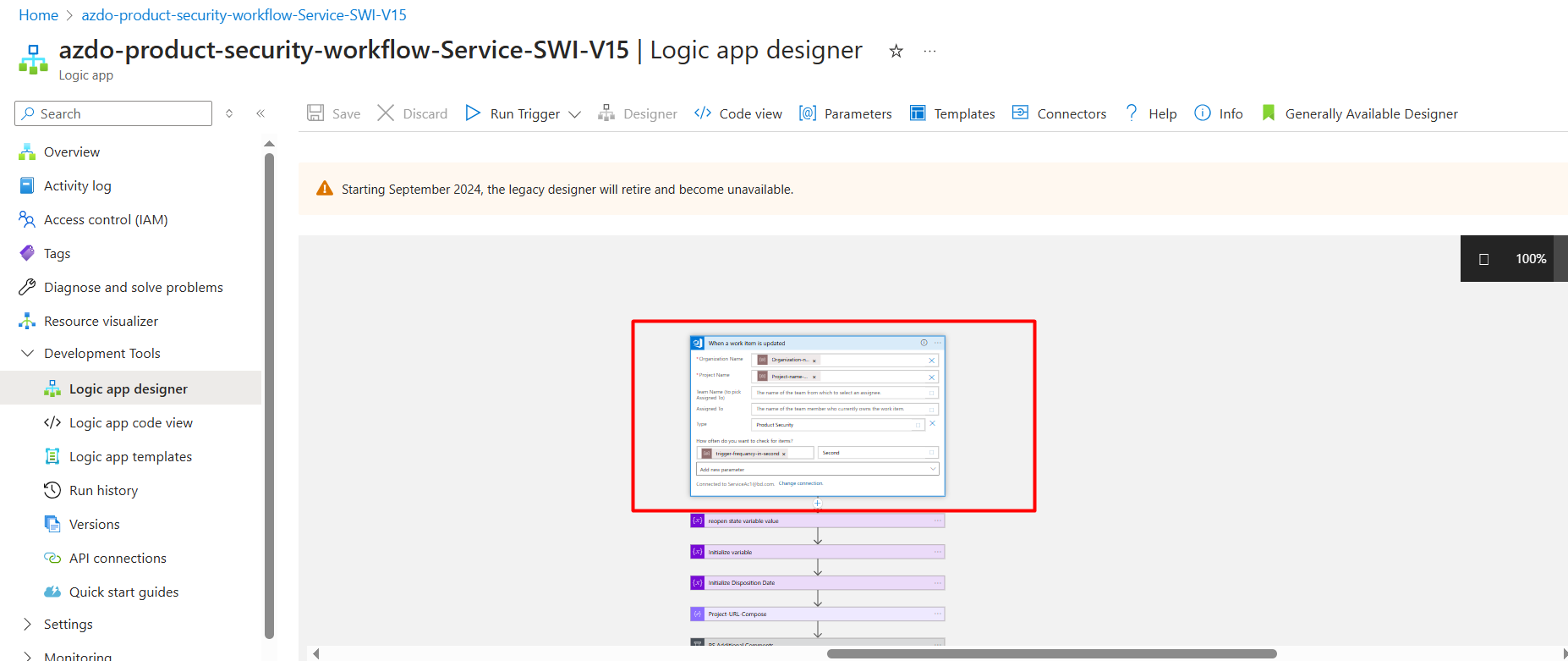Clear the Organization Name field with X
The height and width of the screenshot is (661, 1568).
point(932,361)
